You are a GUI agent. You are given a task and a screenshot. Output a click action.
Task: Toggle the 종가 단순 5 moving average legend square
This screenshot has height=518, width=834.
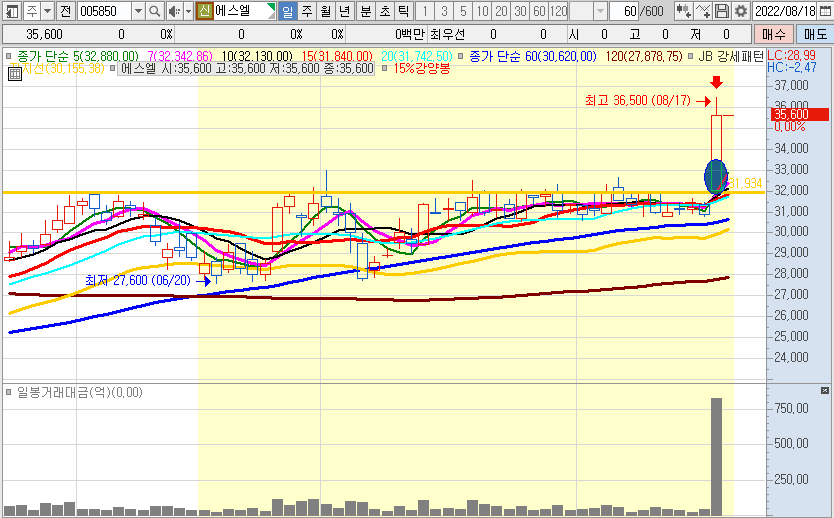coord(9,56)
